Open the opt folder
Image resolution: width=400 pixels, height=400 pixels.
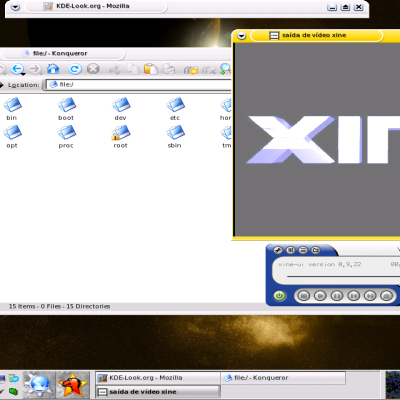coord(12,137)
